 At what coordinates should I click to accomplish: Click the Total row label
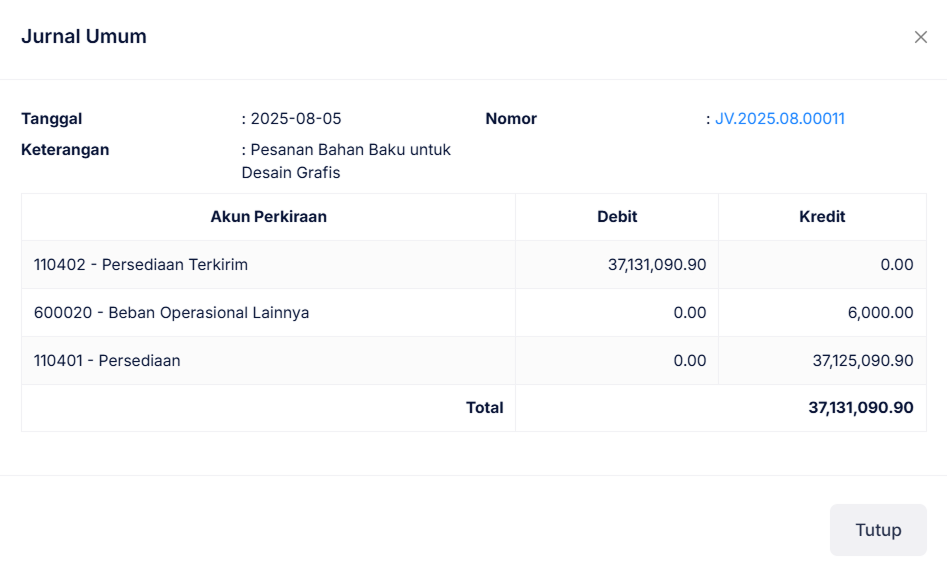pos(484,408)
